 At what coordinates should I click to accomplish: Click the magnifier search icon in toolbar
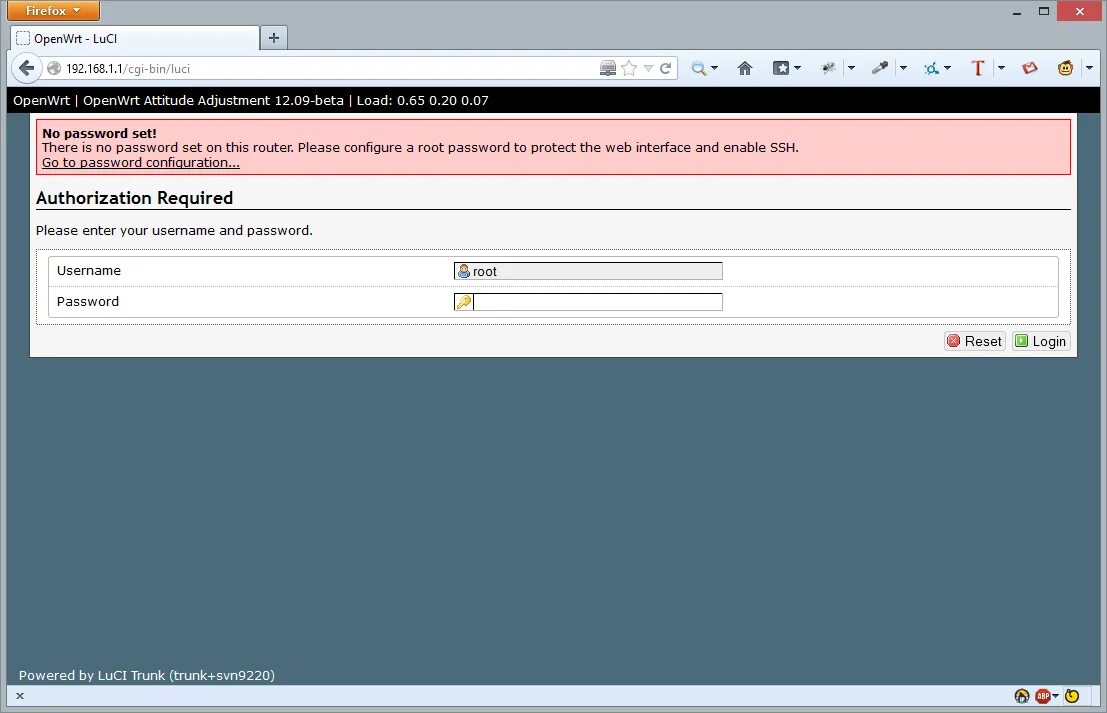pyautogui.click(x=698, y=68)
